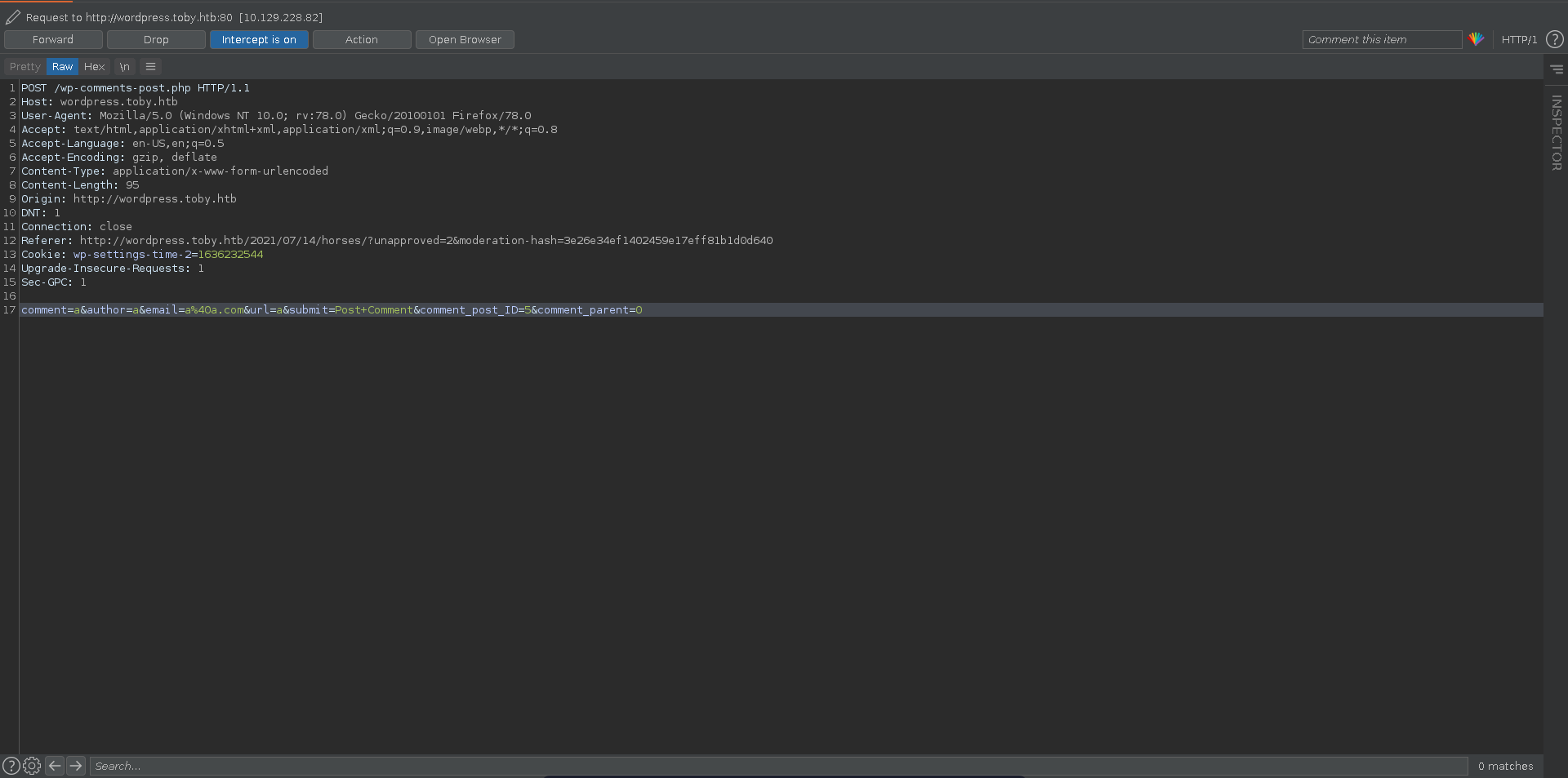Viewport: 1568px width, 778px height.
Task: Open search settings gear icon
Action: [x=32, y=766]
